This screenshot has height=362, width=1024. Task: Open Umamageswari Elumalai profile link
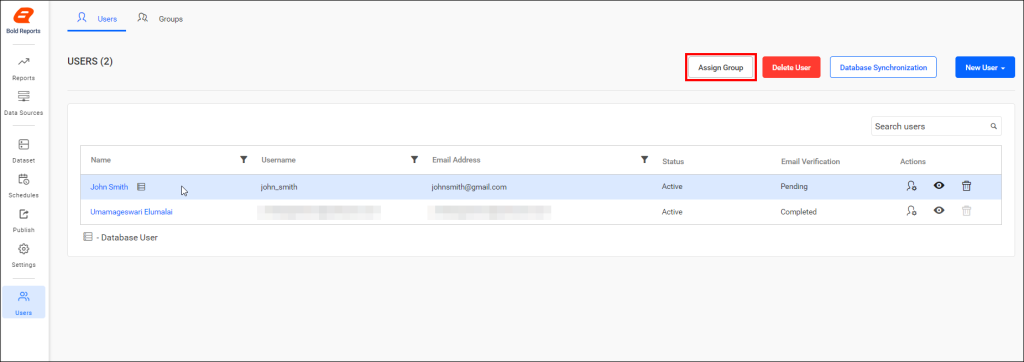(131, 212)
